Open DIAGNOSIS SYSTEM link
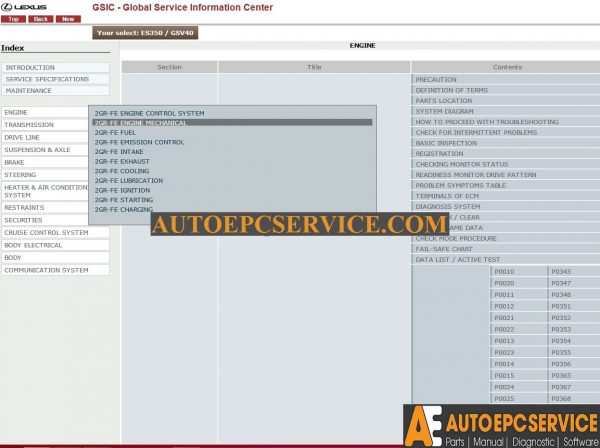The image size is (600, 448). (x=506, y=207)
